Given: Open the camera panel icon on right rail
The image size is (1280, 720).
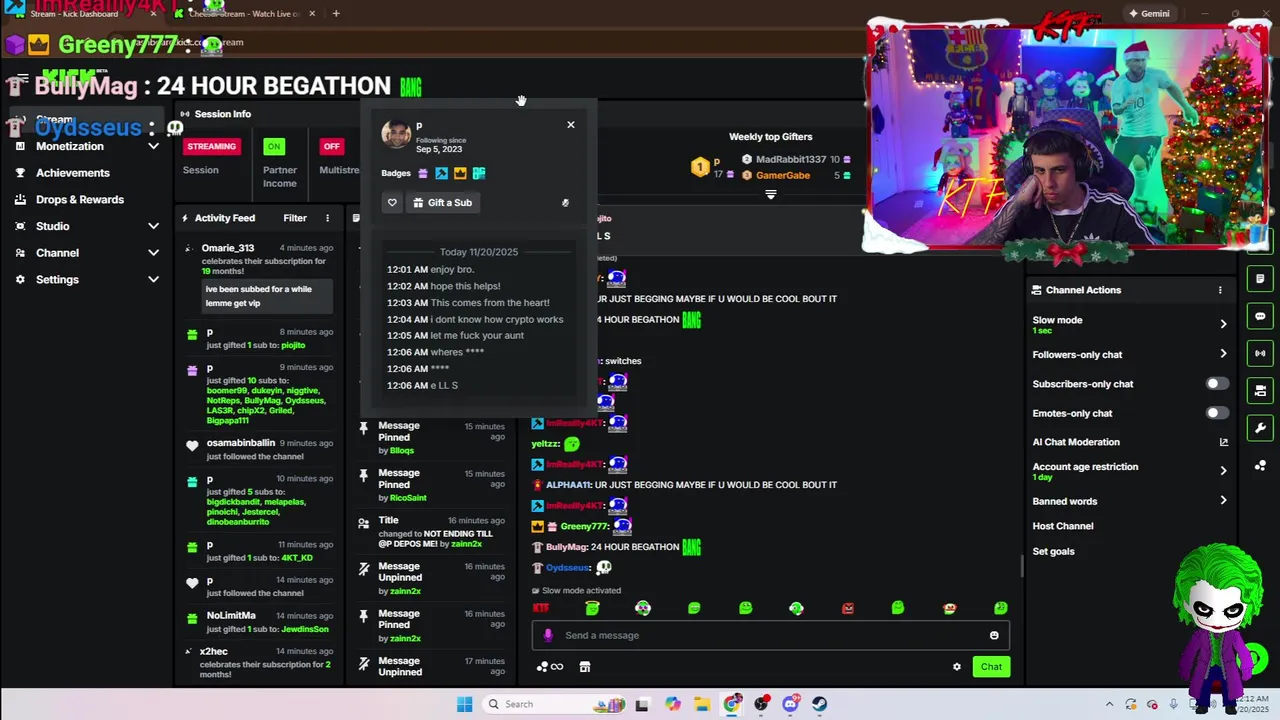Looking at the screenshot, I should pos(1260,390).
